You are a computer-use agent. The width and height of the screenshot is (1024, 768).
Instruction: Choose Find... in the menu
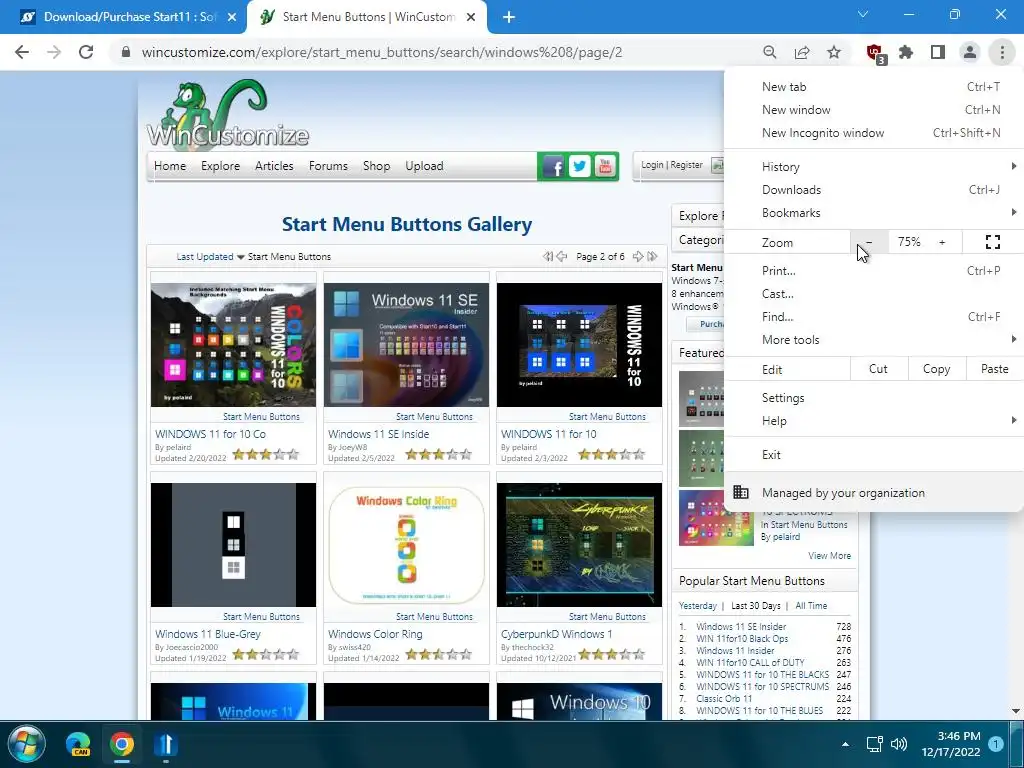[x=875, y=317]
